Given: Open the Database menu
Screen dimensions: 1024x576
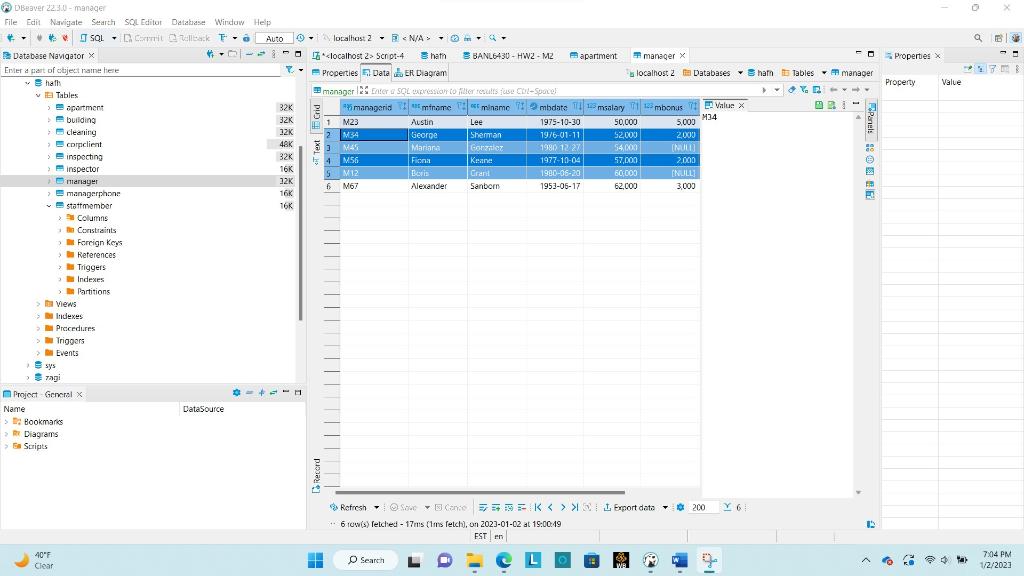Looking at the screenshot, I should tap(188, 22).
